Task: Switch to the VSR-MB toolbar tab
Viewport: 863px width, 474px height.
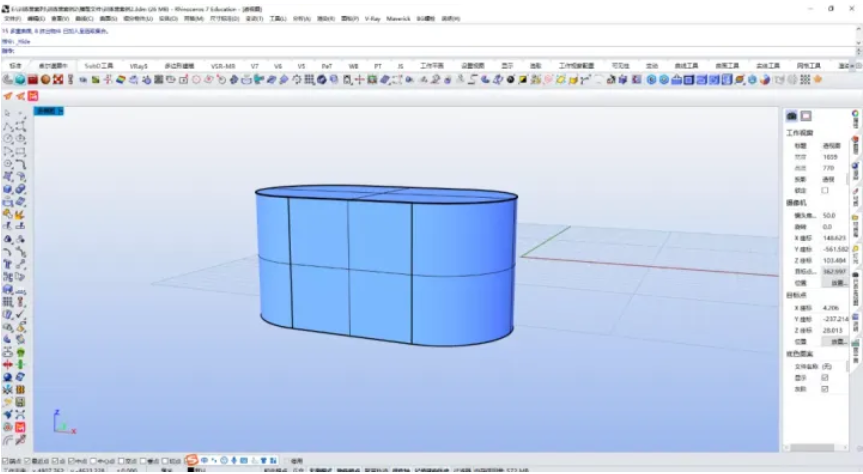Action: 223,66
